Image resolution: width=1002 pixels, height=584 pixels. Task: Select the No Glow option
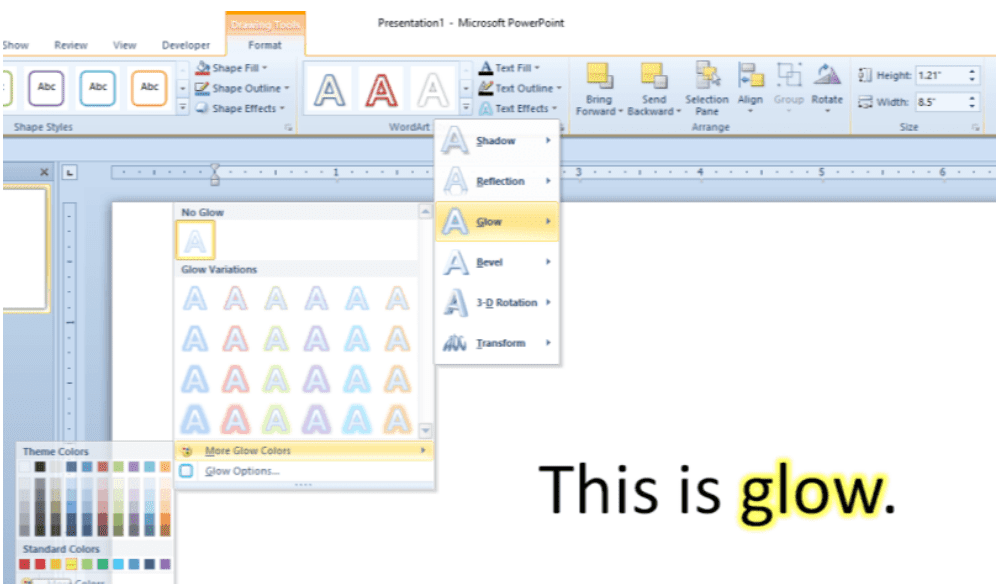(196, 240)
